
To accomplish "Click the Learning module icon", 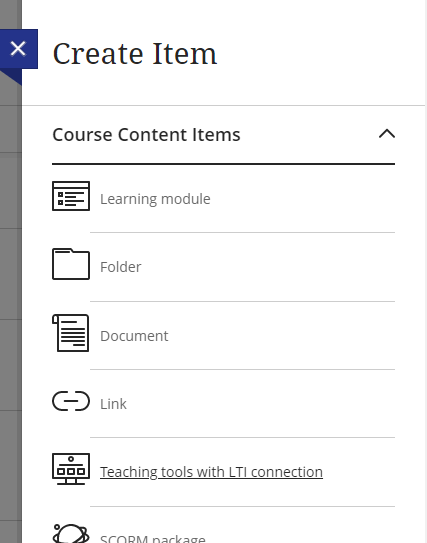I will point(71,196).
